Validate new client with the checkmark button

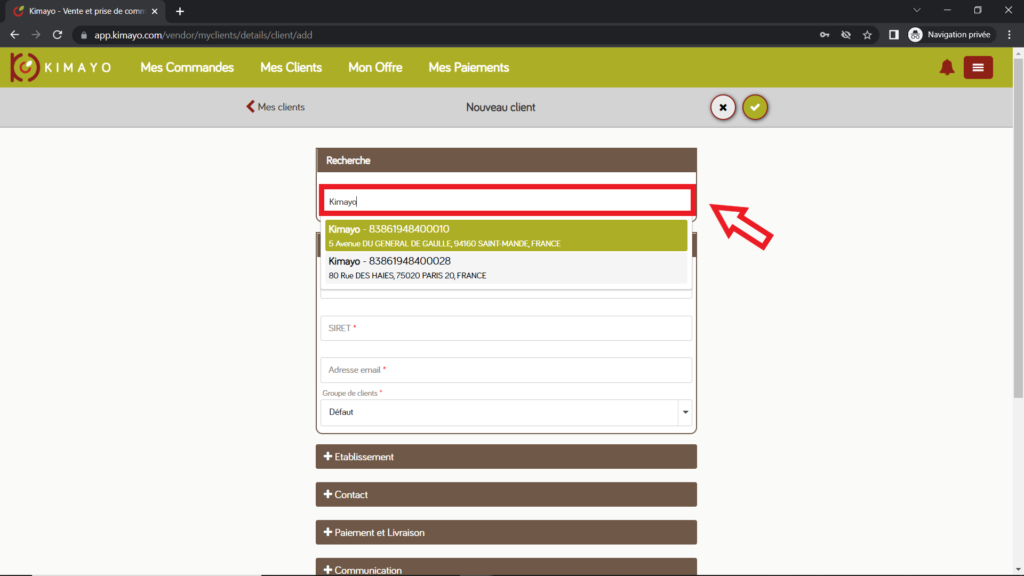click(755, 107)
